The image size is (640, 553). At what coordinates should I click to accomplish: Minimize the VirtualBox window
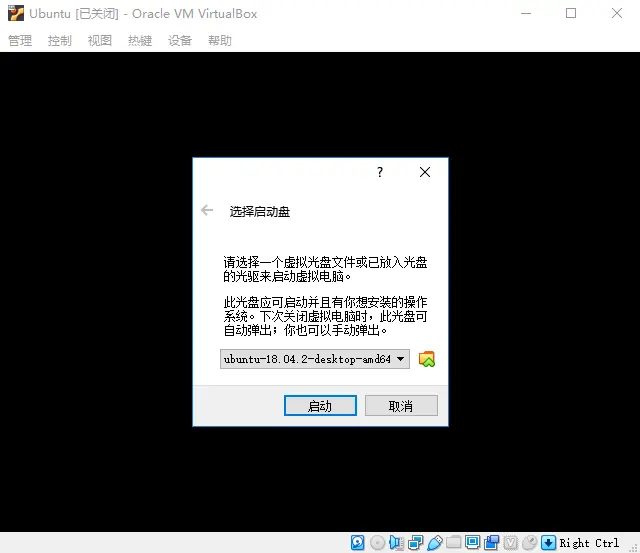[526, 13]
